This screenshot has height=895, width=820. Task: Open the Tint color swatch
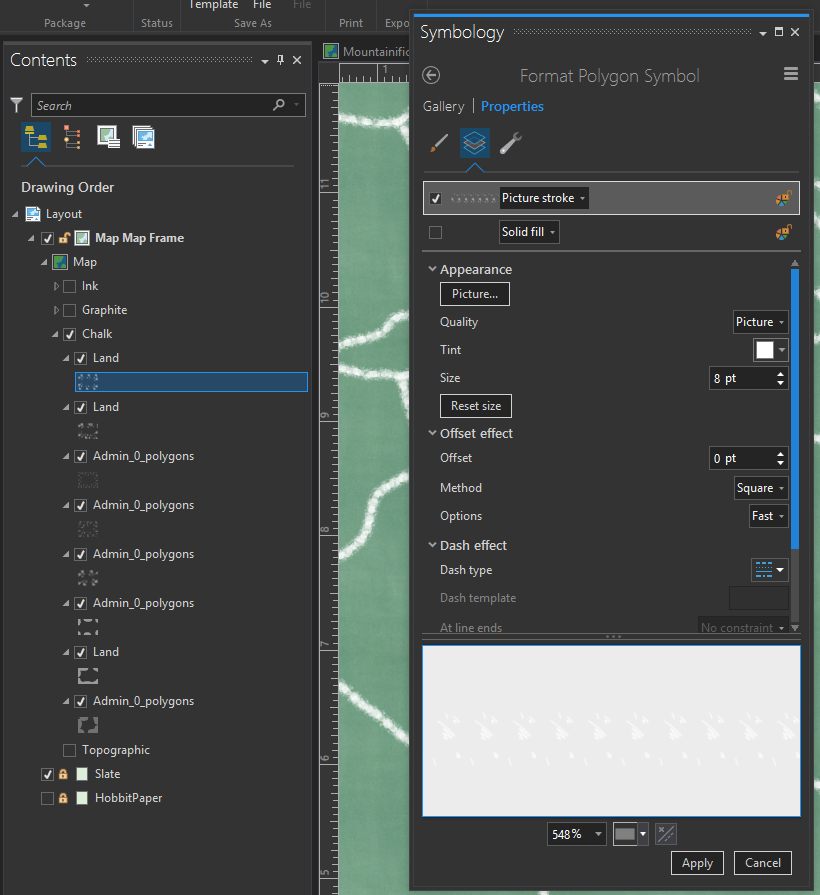pyautogui.click(x=770, y=350)
